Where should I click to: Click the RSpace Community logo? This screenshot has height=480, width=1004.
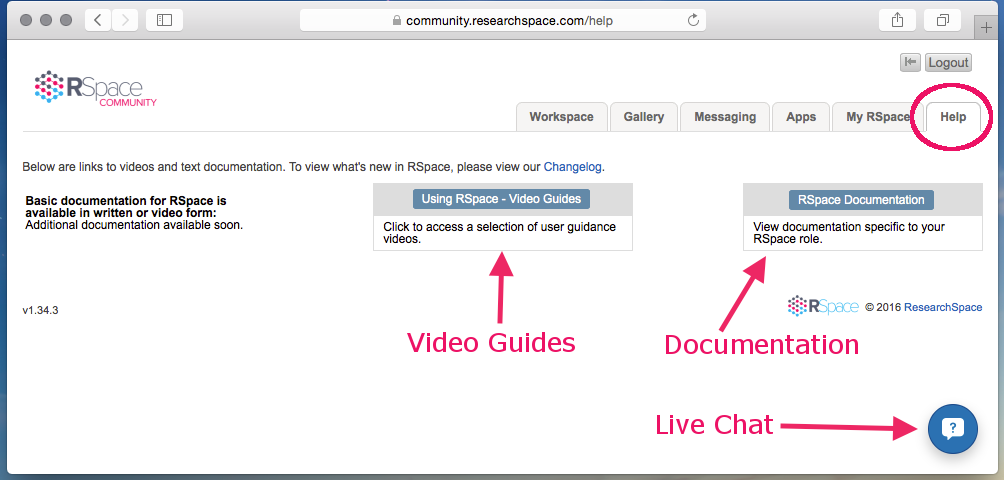(x=95, y=88)
